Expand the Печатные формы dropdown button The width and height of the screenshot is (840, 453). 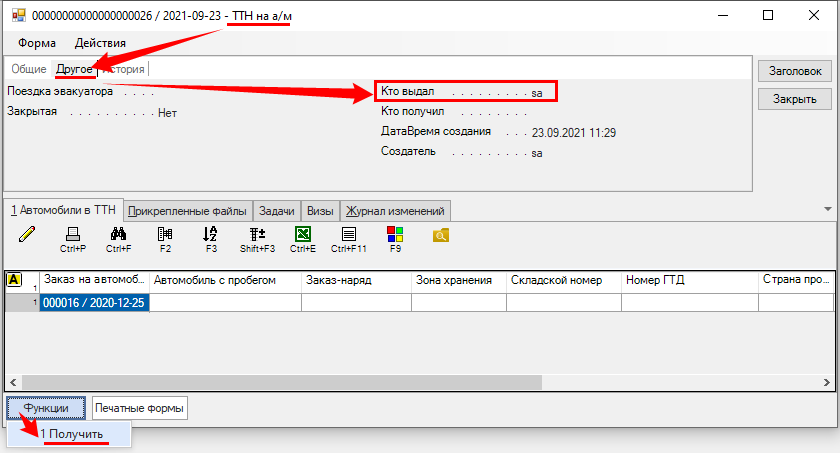(x=140, y=408)
